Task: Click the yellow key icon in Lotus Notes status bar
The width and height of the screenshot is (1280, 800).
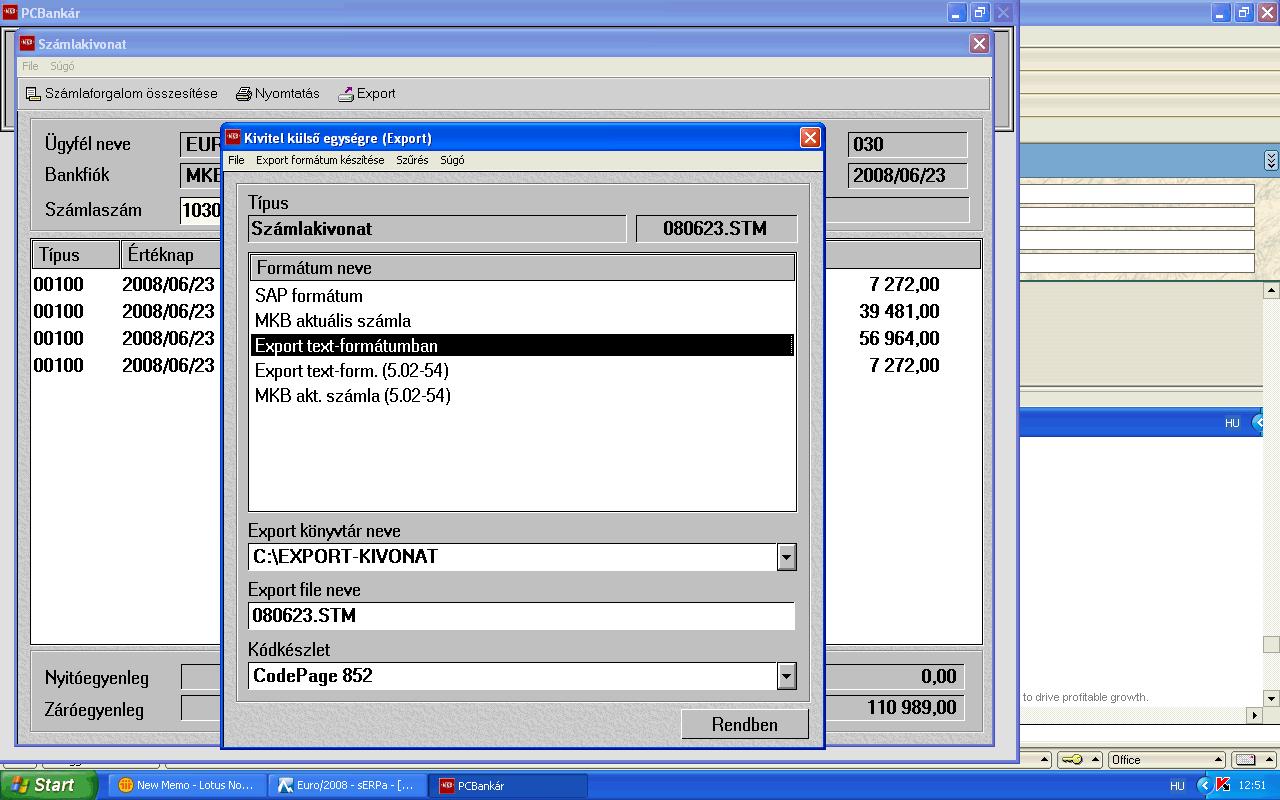Action: pos(1071,760)
